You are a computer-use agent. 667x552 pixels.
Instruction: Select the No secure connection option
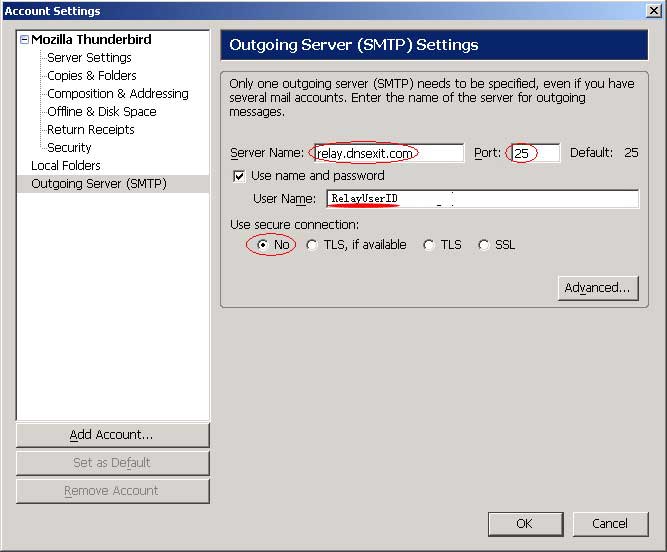(x=262, y=245)
